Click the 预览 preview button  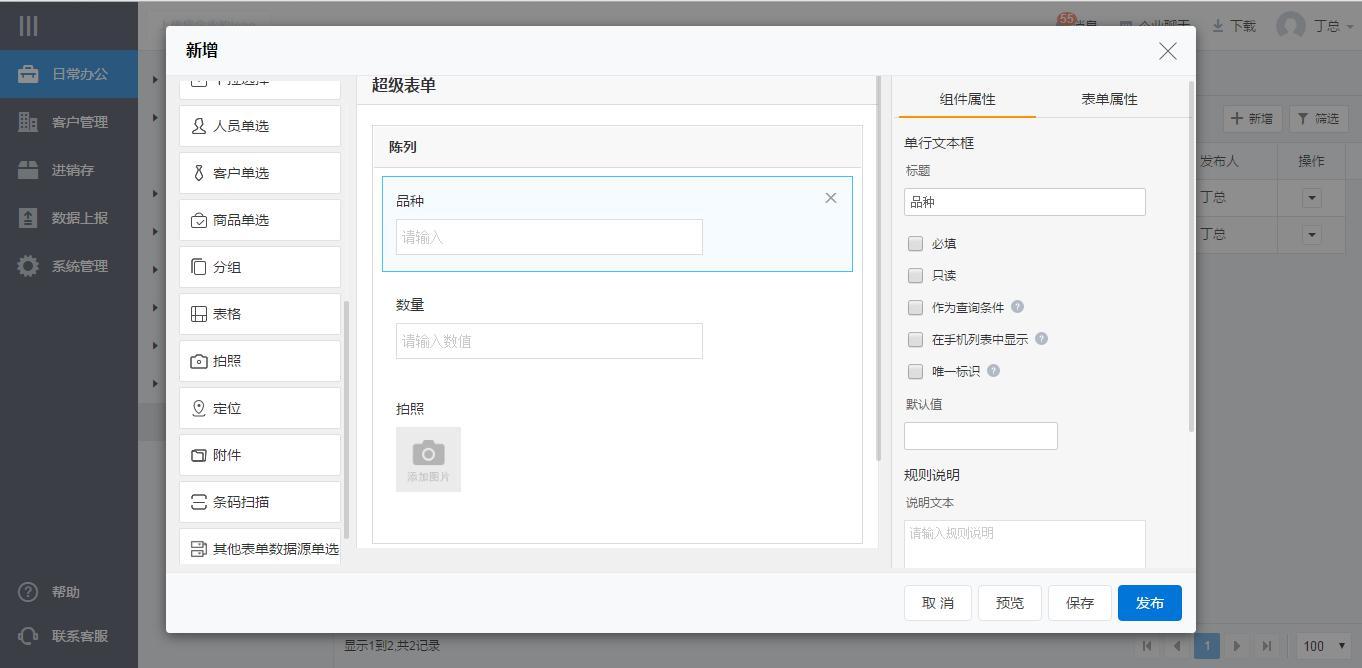click(x=1009, y=603)
